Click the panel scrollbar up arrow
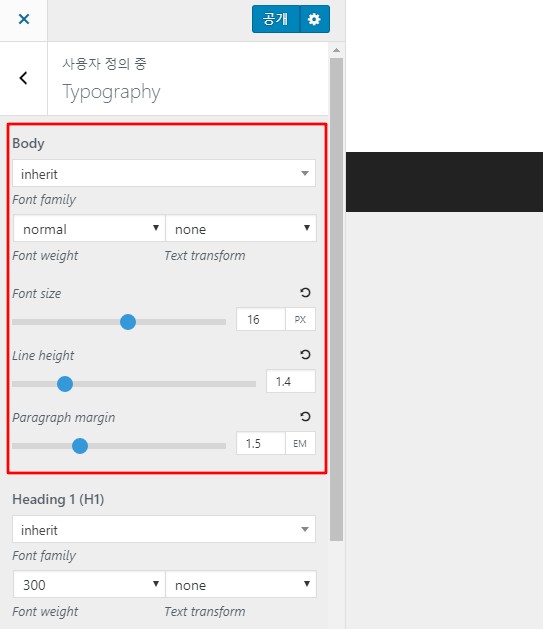 click(336, 51)
